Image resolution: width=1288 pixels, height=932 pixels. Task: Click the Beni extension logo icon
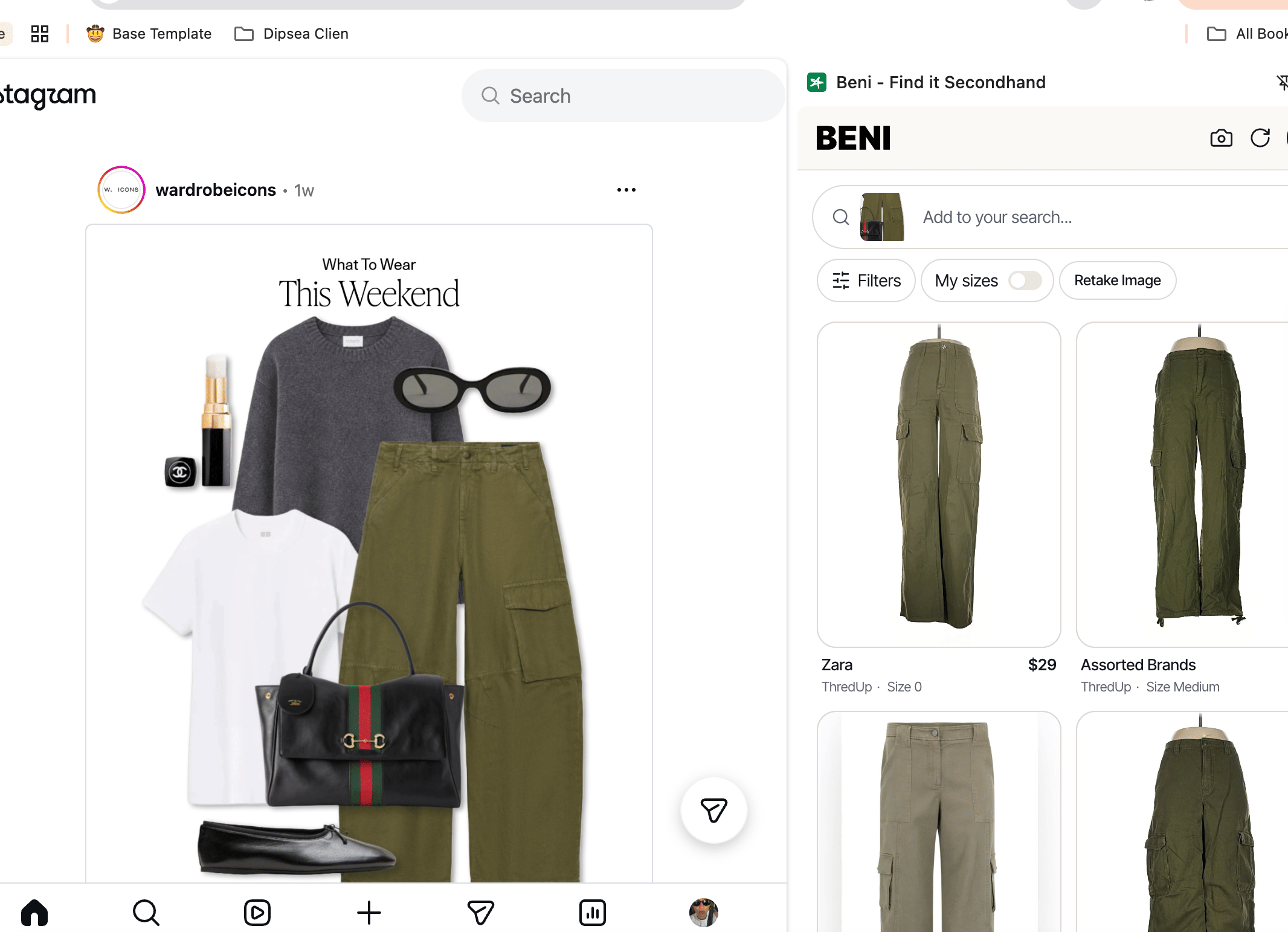[817, 82]
